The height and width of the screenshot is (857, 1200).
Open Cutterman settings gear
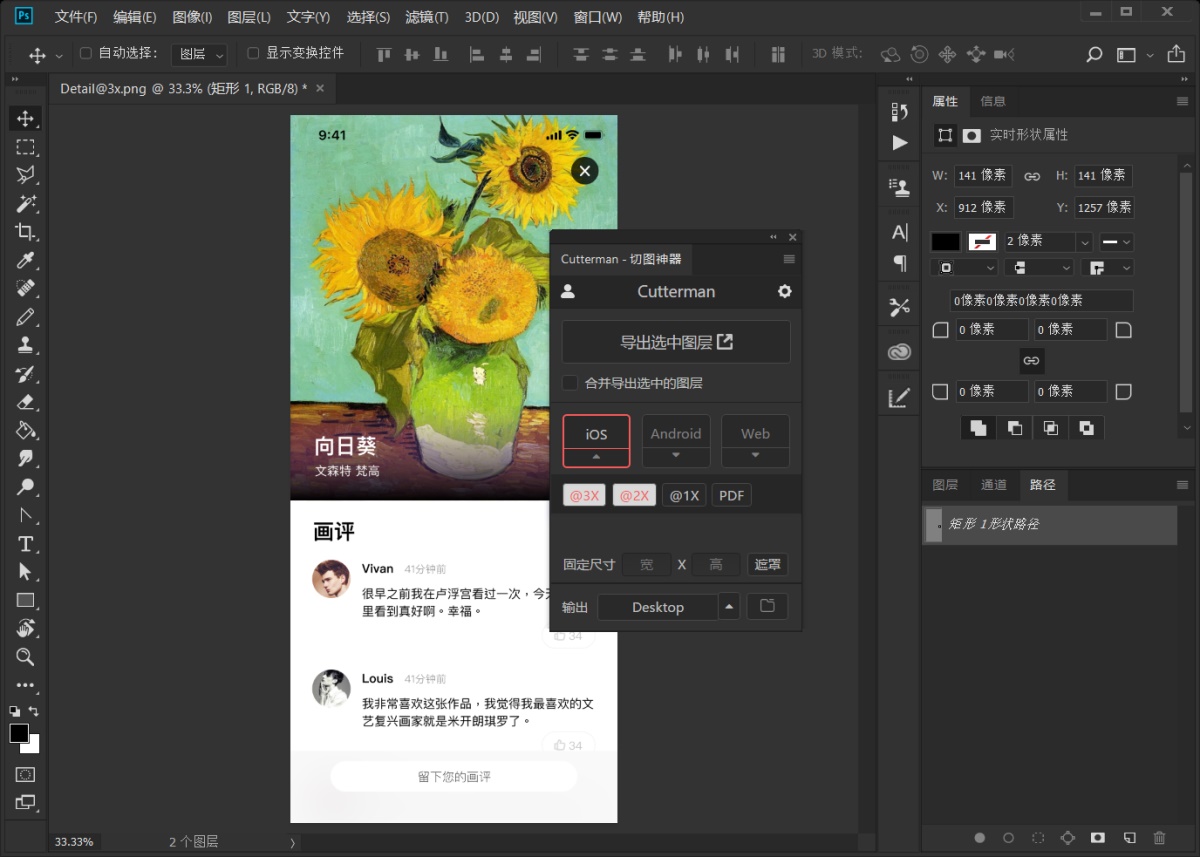pyautogui.click(x=784, y=291)
